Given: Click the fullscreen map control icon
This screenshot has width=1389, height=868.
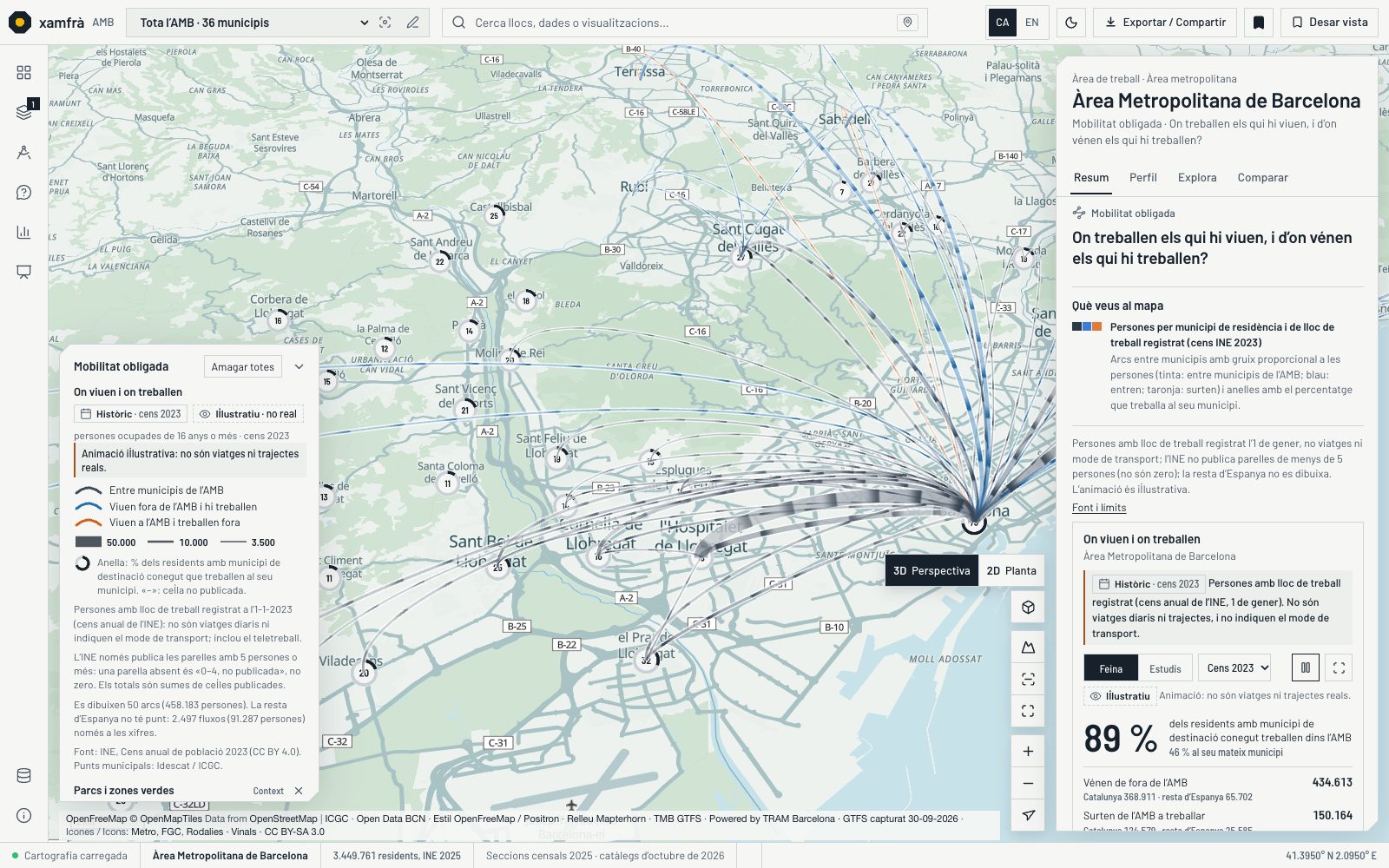Looking at the screenshot, I should click(1028, 711).
